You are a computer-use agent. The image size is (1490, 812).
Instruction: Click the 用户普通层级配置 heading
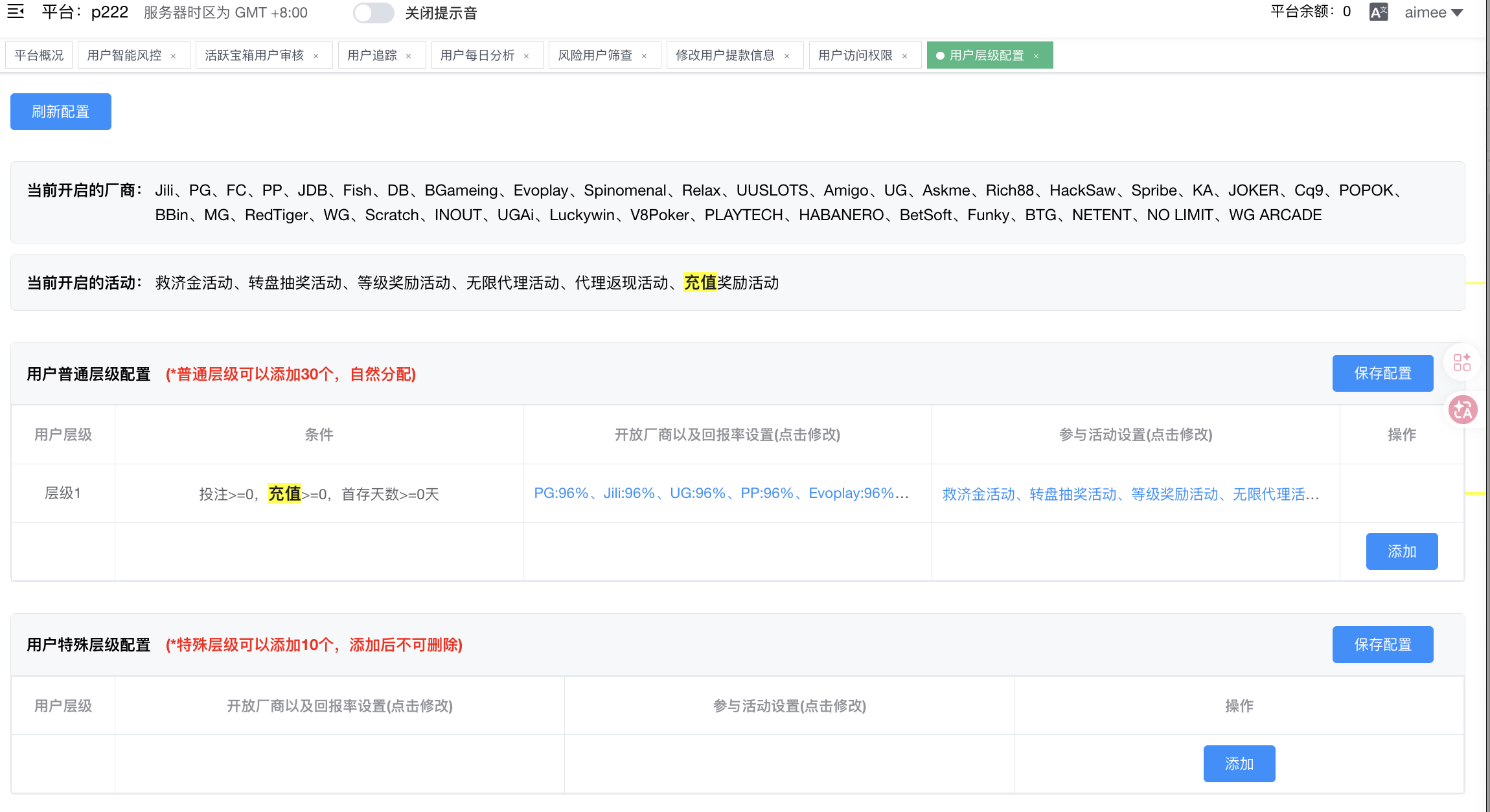click(89, 374)
